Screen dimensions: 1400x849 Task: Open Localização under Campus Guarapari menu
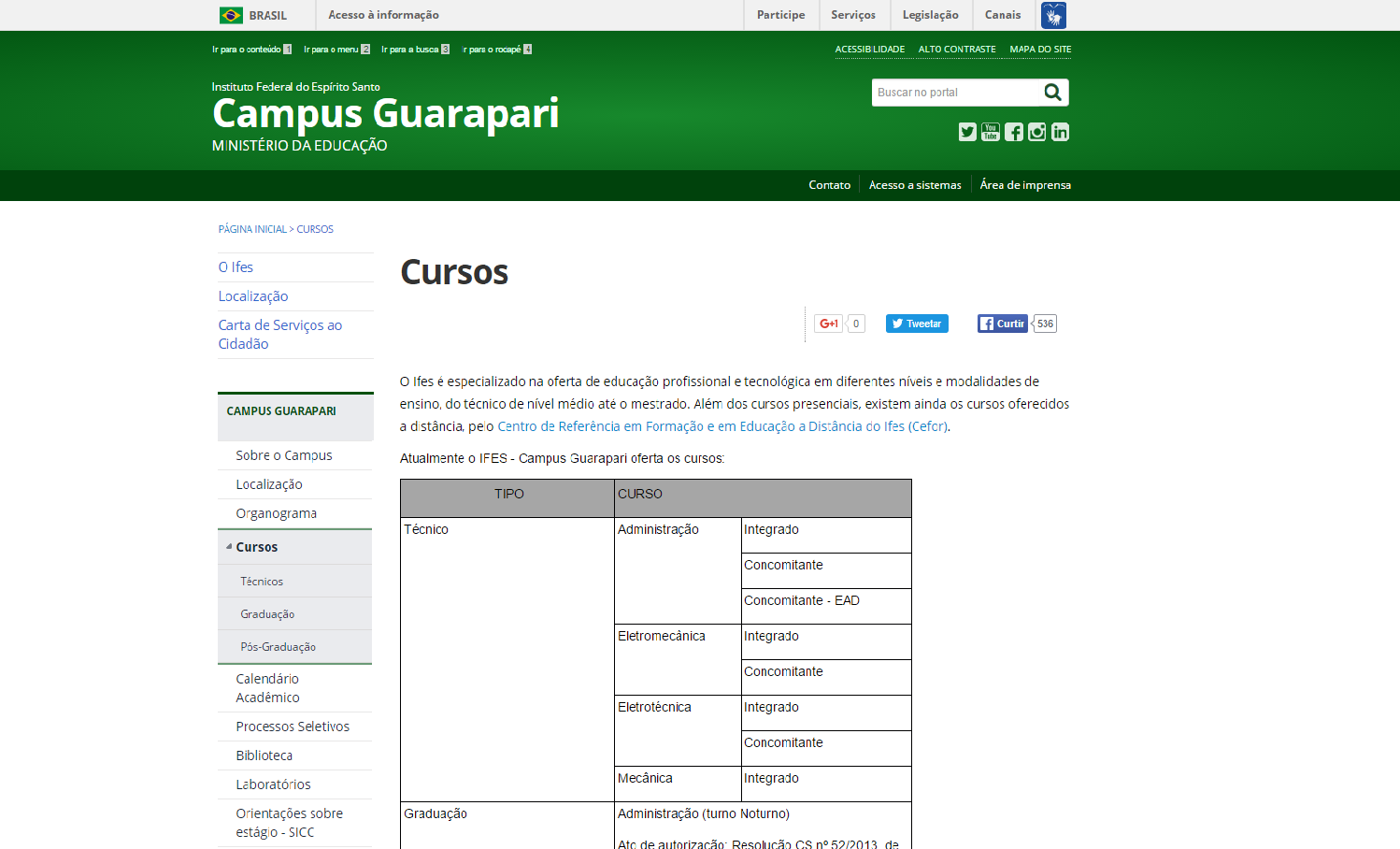[x=269, y=484]
